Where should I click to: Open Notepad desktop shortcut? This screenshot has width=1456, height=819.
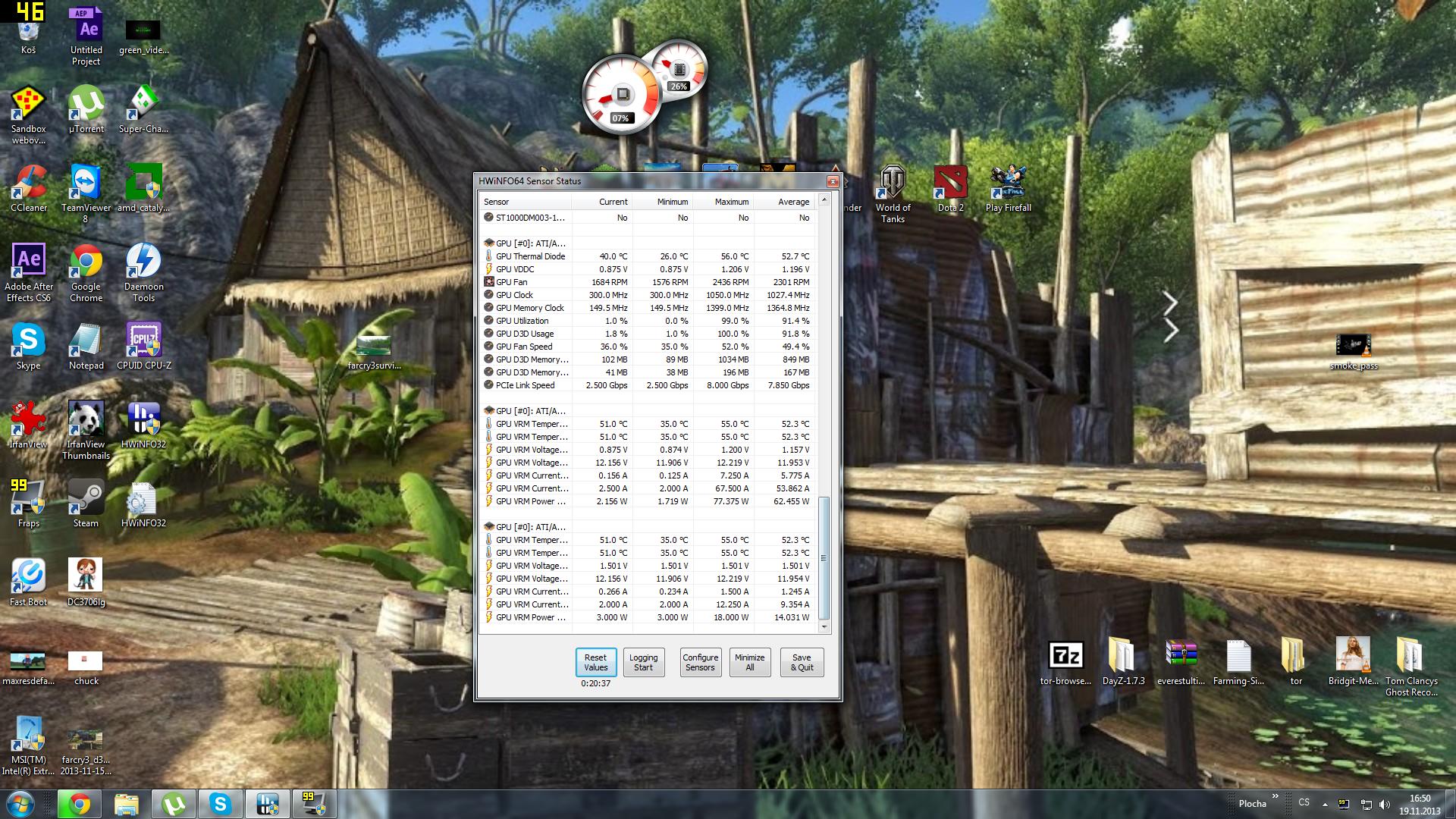pos(86,347)
